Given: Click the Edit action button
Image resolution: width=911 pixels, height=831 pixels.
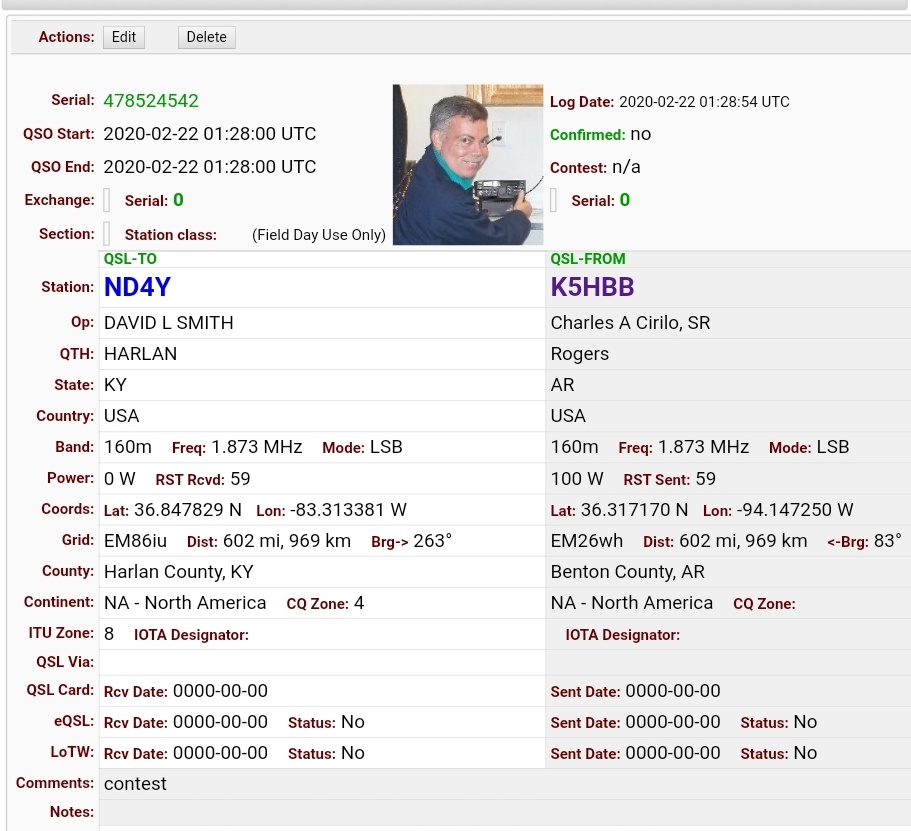Looking at the screenshot, I should [123, 37].
